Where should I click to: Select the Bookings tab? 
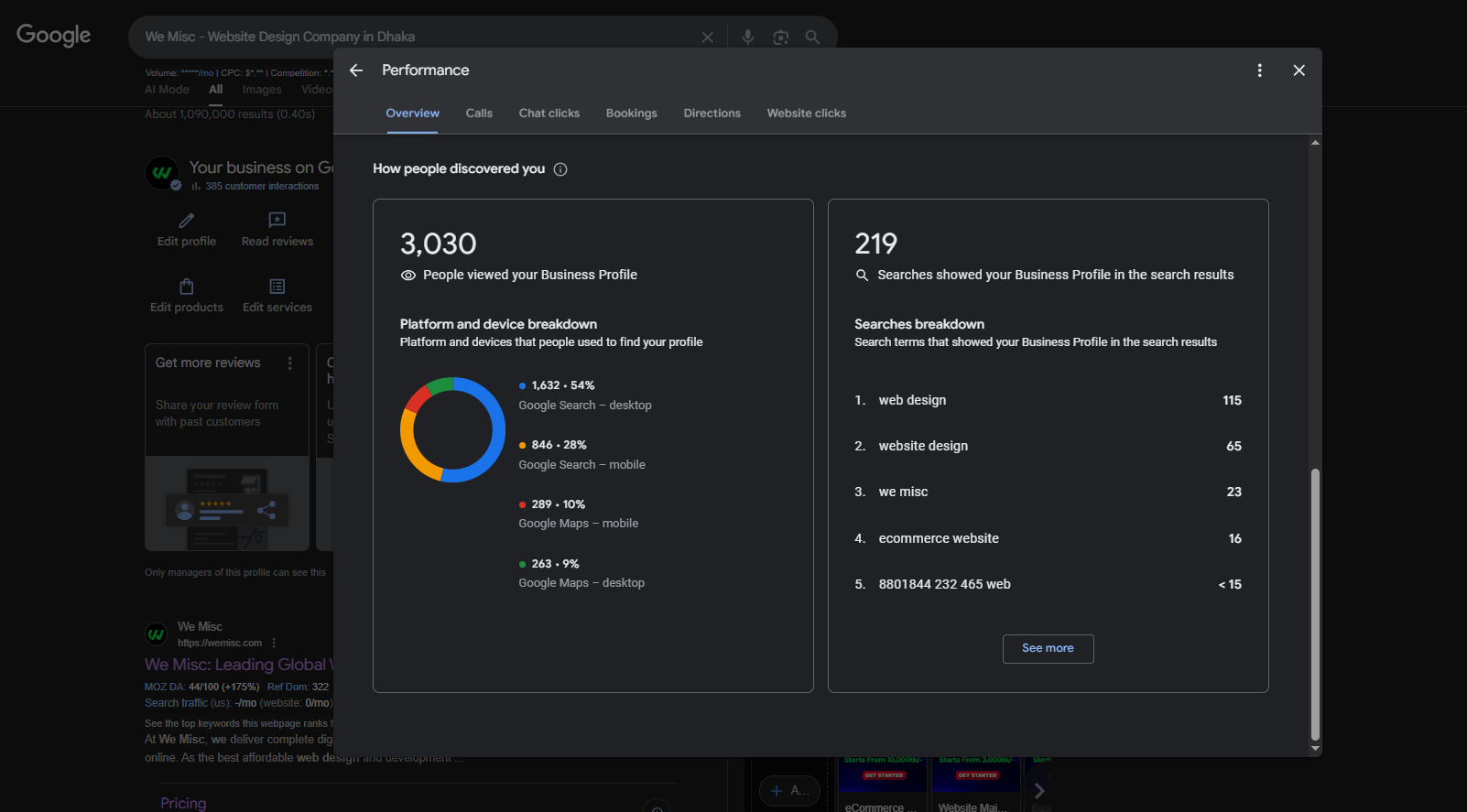click(x=632, y=114)
